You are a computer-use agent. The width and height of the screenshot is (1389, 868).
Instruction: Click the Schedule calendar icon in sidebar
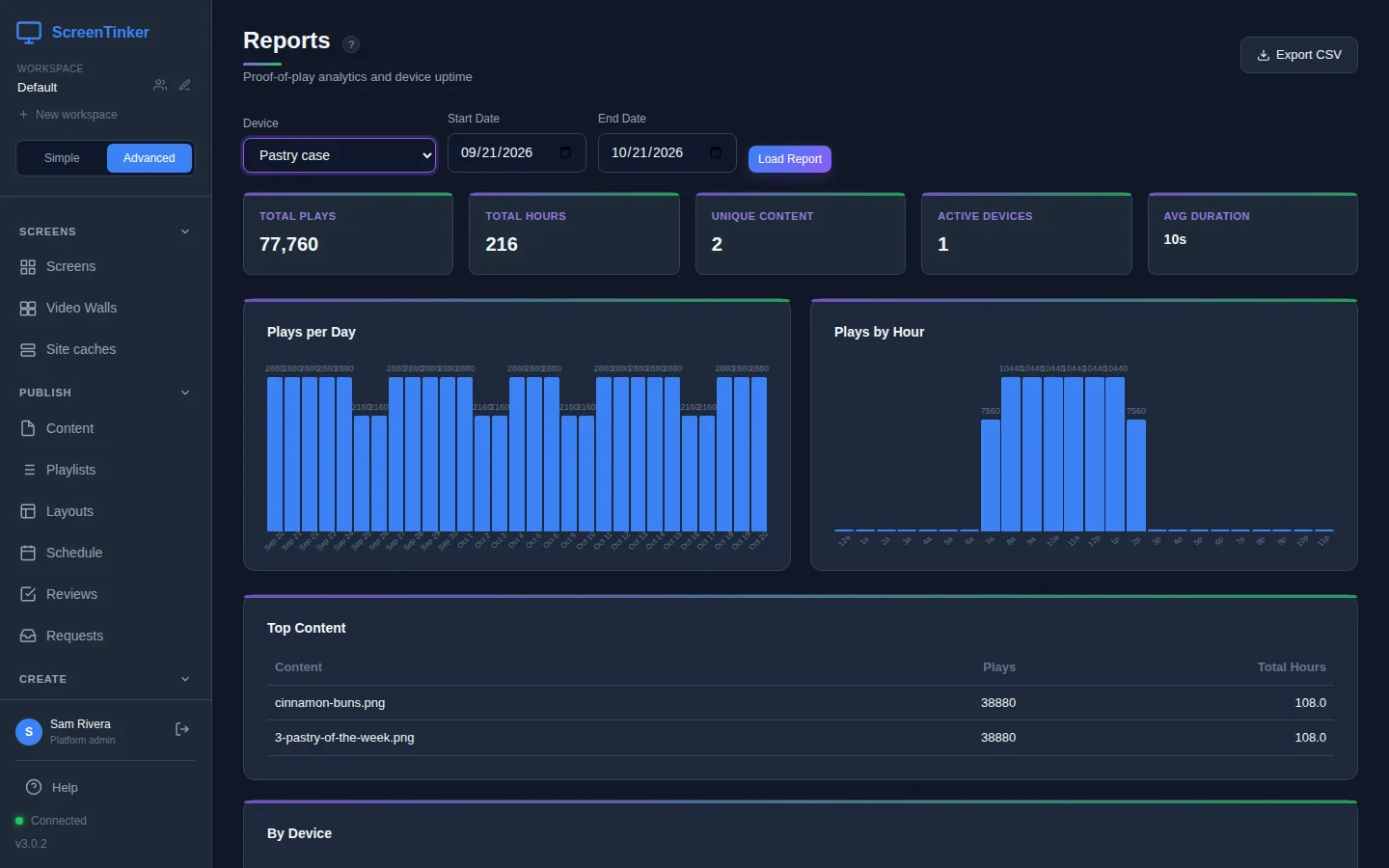pyautogui.click(x=28, y=553)
